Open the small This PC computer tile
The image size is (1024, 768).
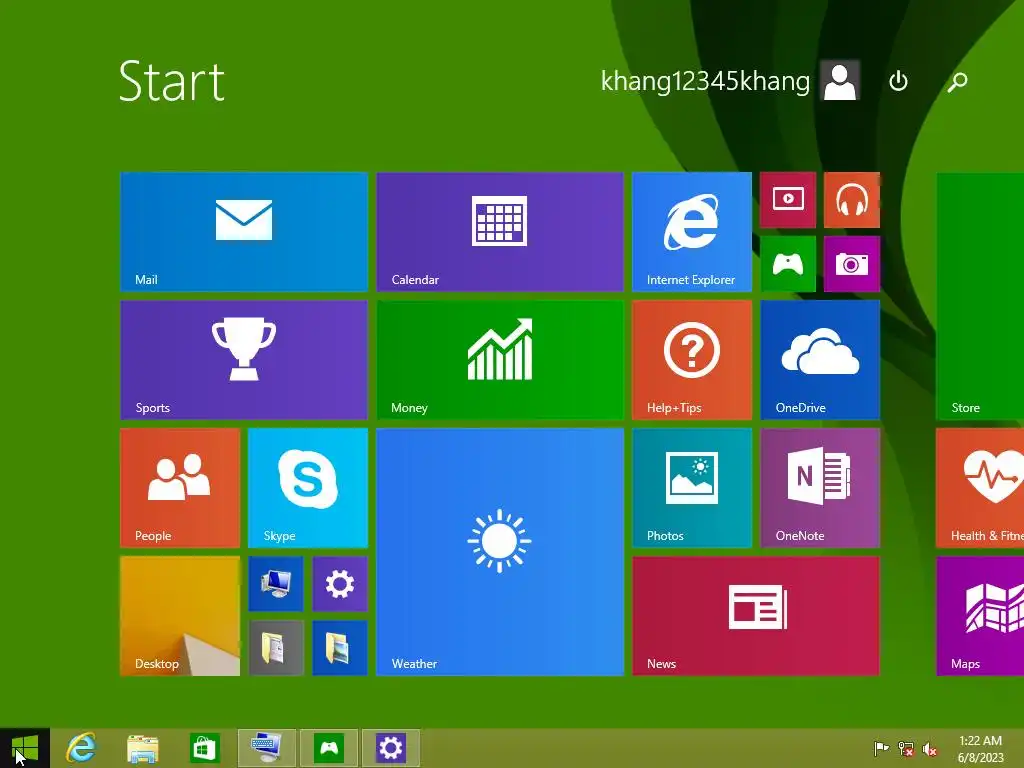pos(276,584)
